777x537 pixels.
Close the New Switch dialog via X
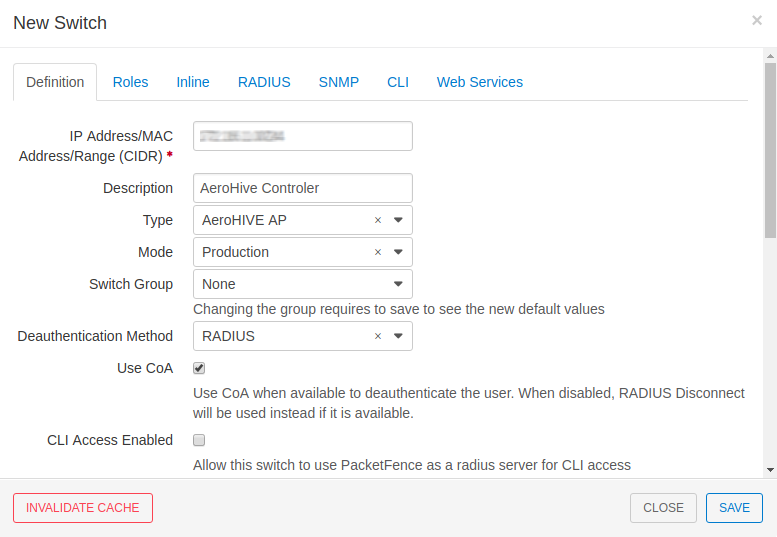pyautogui.click(x=757, y=20)
